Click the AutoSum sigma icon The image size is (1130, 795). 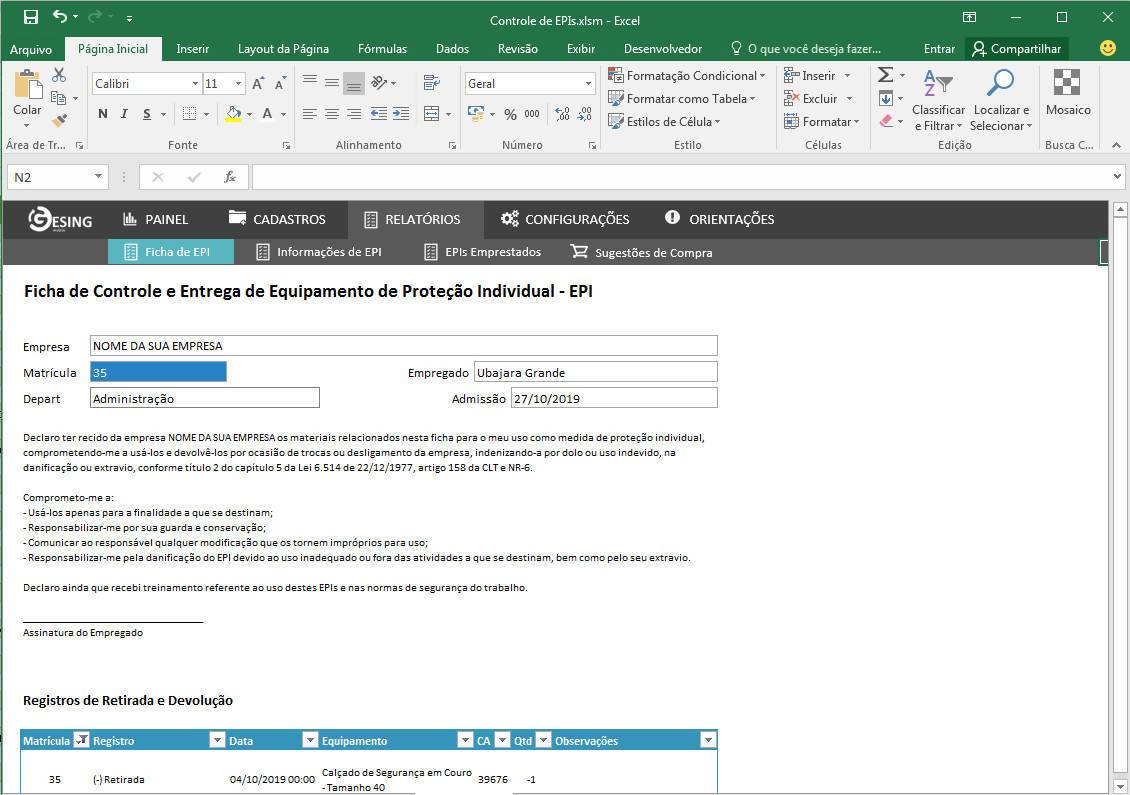point(885,75)
